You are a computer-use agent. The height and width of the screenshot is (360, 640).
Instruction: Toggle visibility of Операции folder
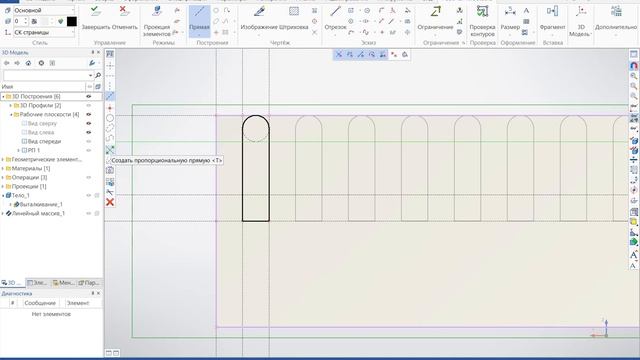pyautogui.click(x=88, y=177)
